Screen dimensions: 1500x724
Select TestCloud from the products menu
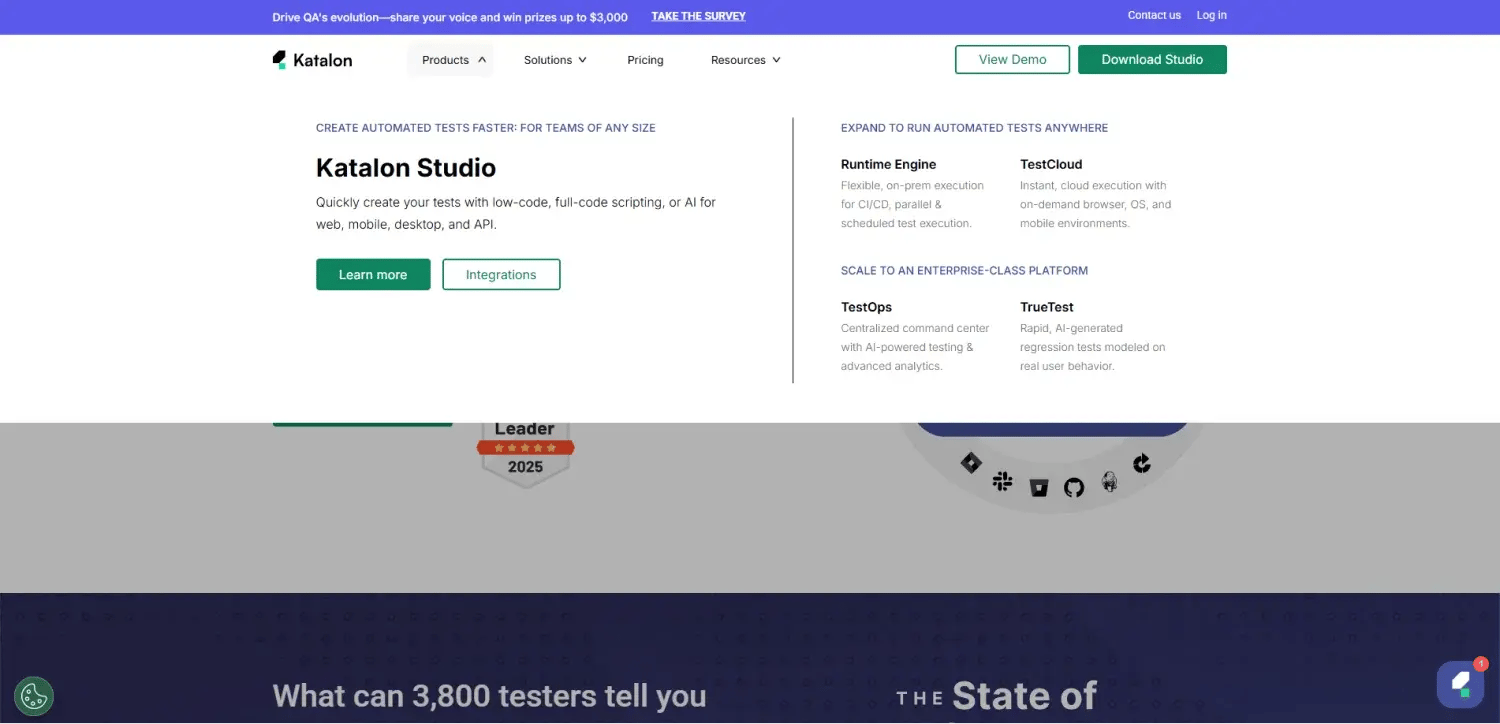(x=1051, y=164)
